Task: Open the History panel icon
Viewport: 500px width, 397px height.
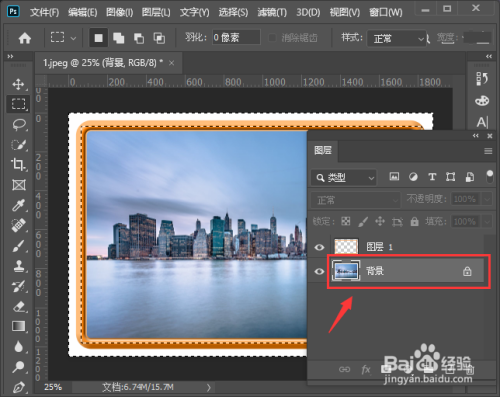Action: pyautogui.click(x=482, y=79)
